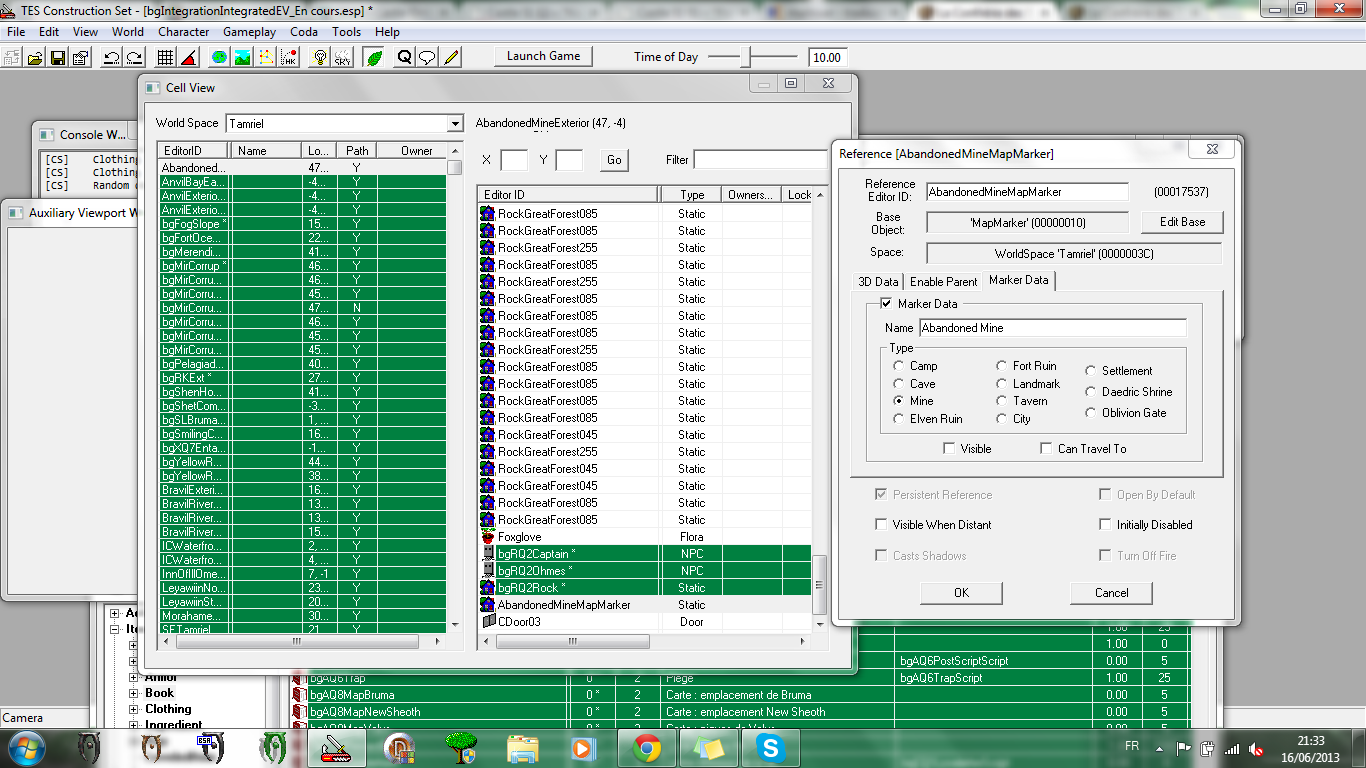This screenshot has height=768, width=1366.
Task: Enable the Visible marker checkbox
Action: 948,449
